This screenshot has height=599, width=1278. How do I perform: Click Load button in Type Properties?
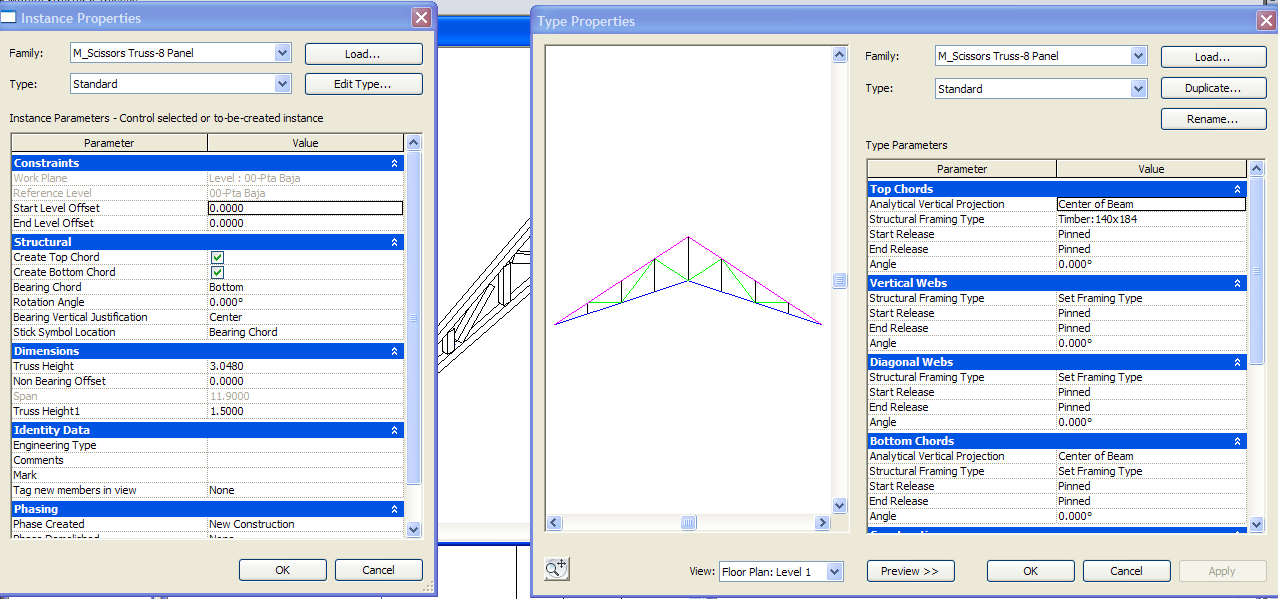[1213, 57]
